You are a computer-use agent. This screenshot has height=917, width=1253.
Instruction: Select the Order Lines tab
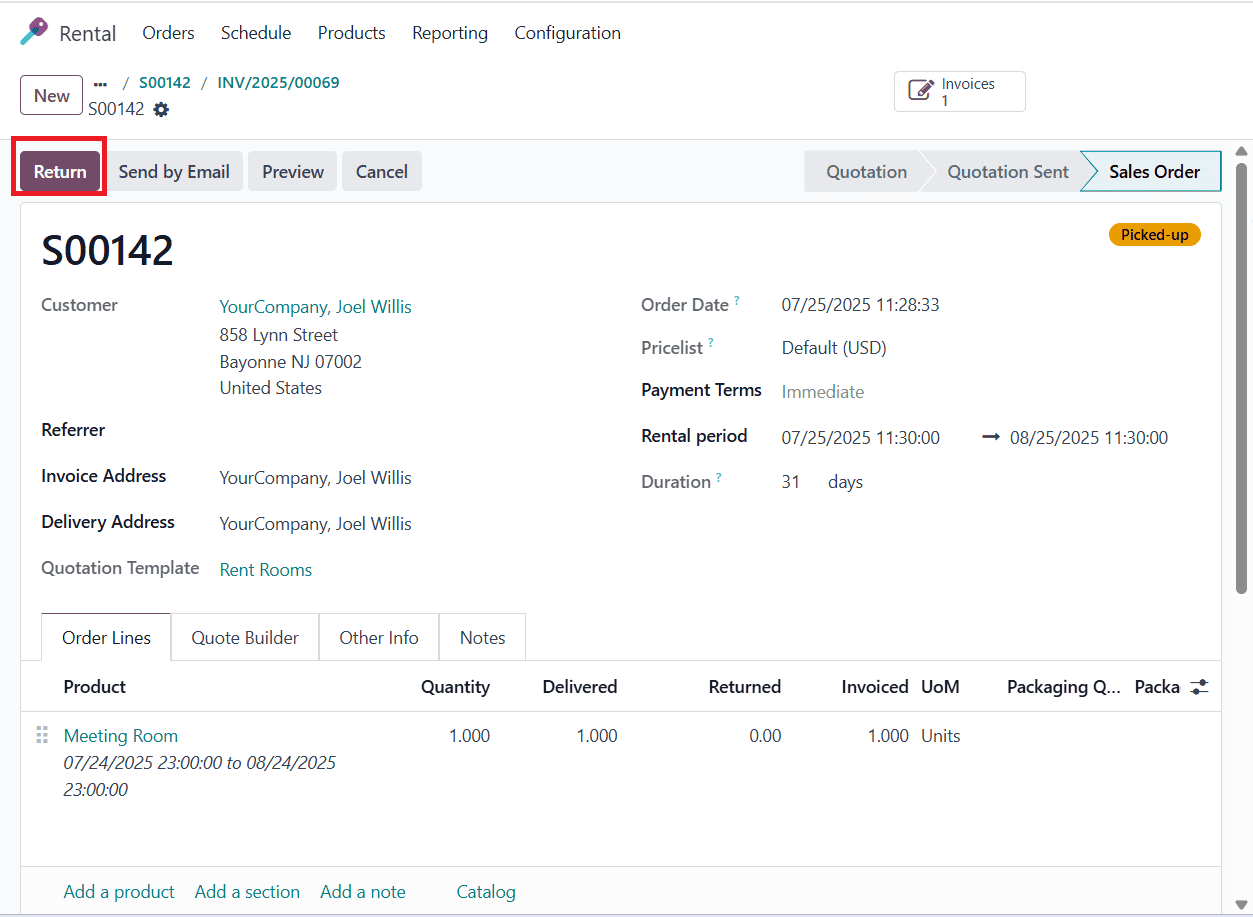106,637
